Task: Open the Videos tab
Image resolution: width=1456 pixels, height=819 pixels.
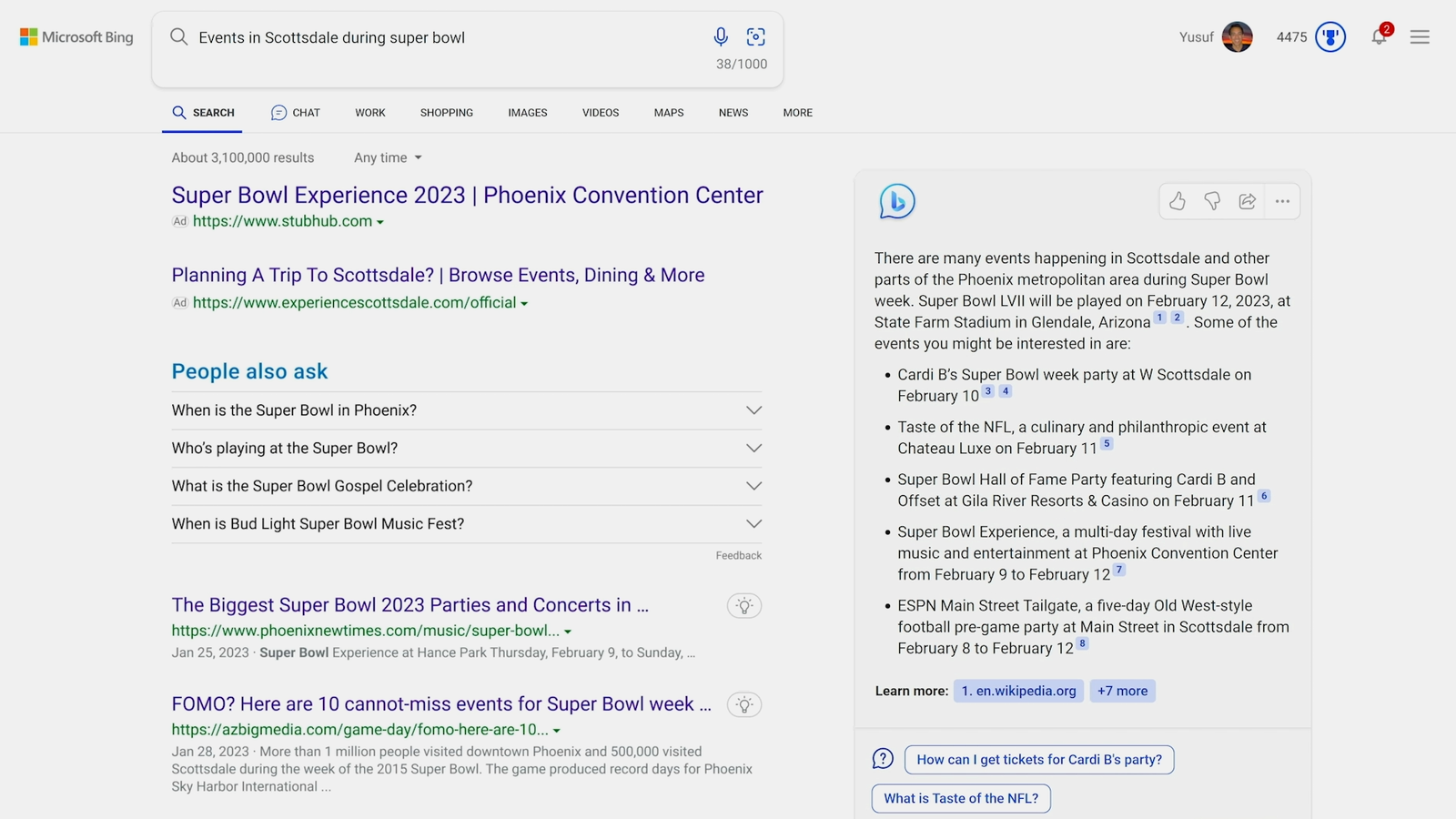Action: pyautogui.click(x=601, y=113)
